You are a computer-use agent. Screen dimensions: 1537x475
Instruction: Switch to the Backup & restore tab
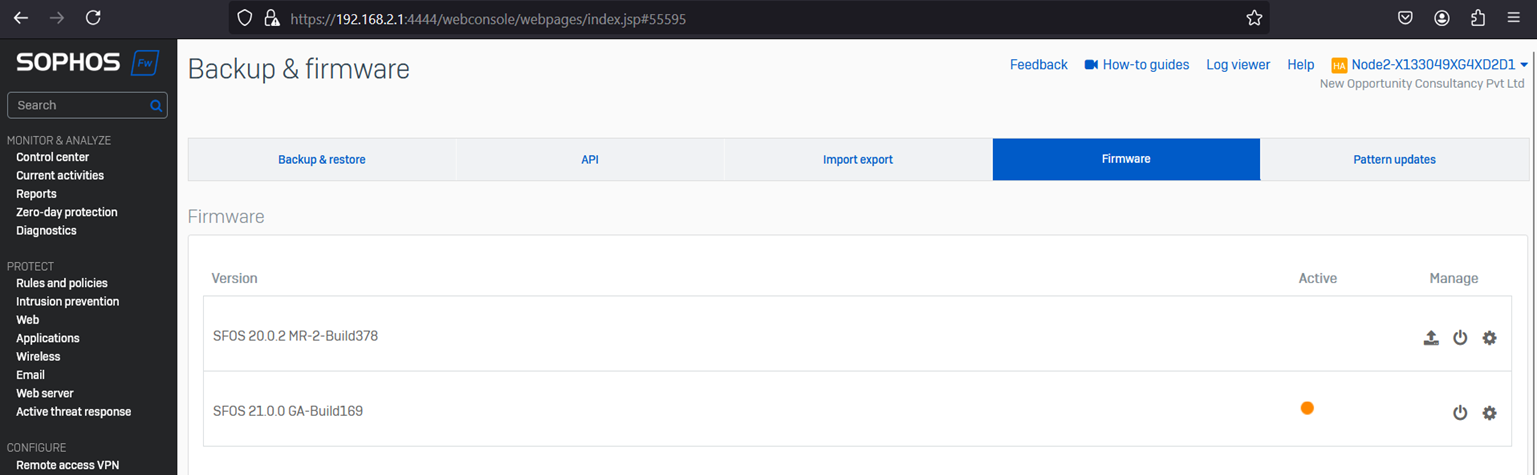(321, 160)
